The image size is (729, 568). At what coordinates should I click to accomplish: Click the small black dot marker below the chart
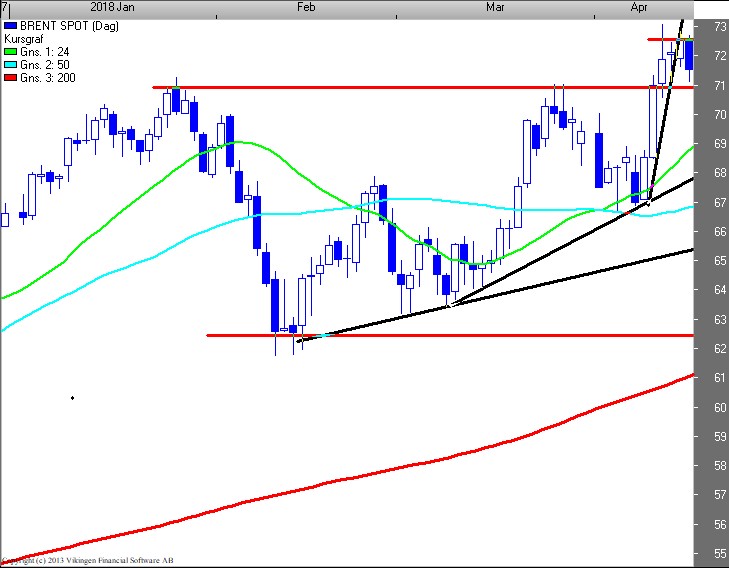(72, 398)
